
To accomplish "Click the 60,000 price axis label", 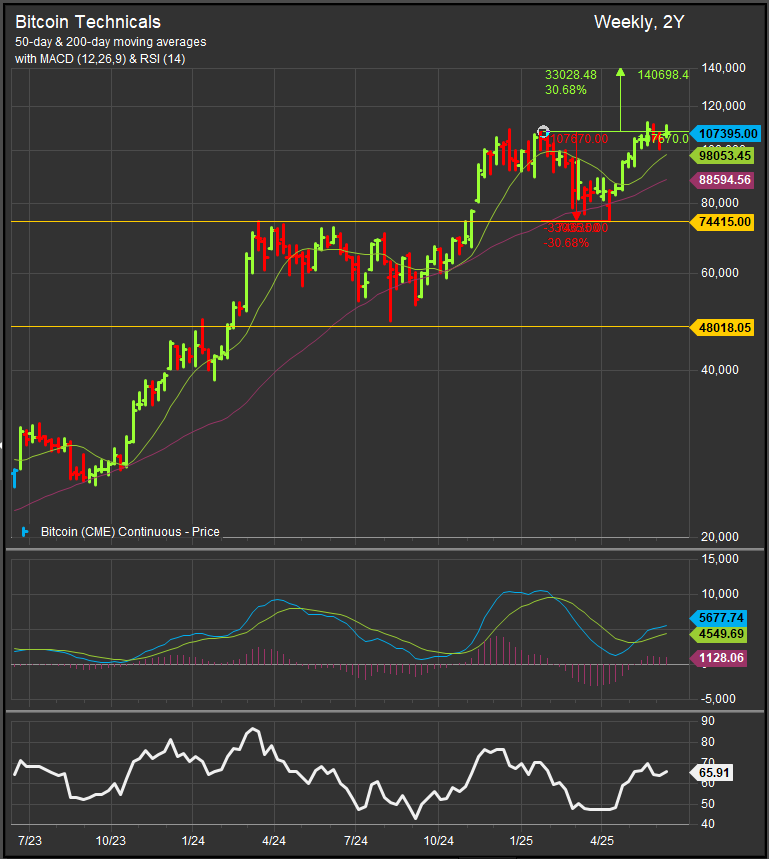I will (720, 273).
